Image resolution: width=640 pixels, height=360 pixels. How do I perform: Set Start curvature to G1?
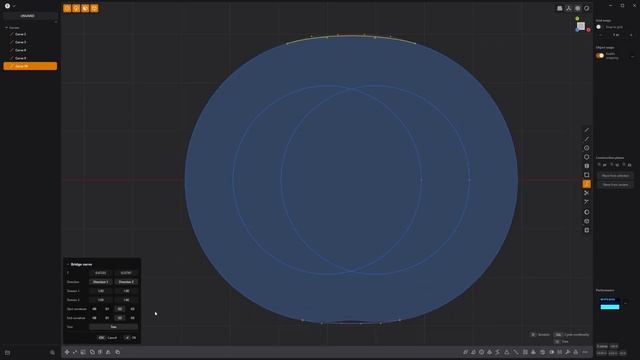pyautogui.click(x=107, y=309)
